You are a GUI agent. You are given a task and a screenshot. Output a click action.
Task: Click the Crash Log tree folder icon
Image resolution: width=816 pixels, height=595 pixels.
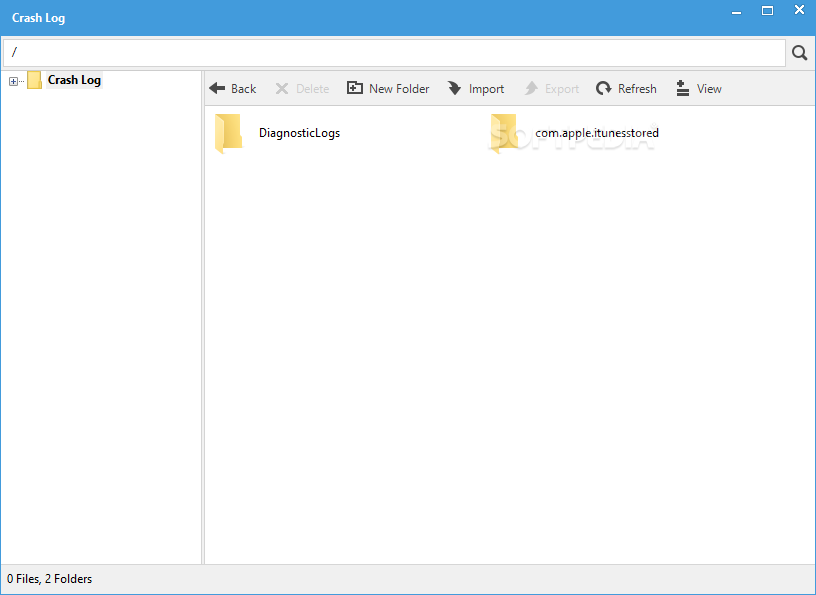pyautogui.click(x=34, y=80)
